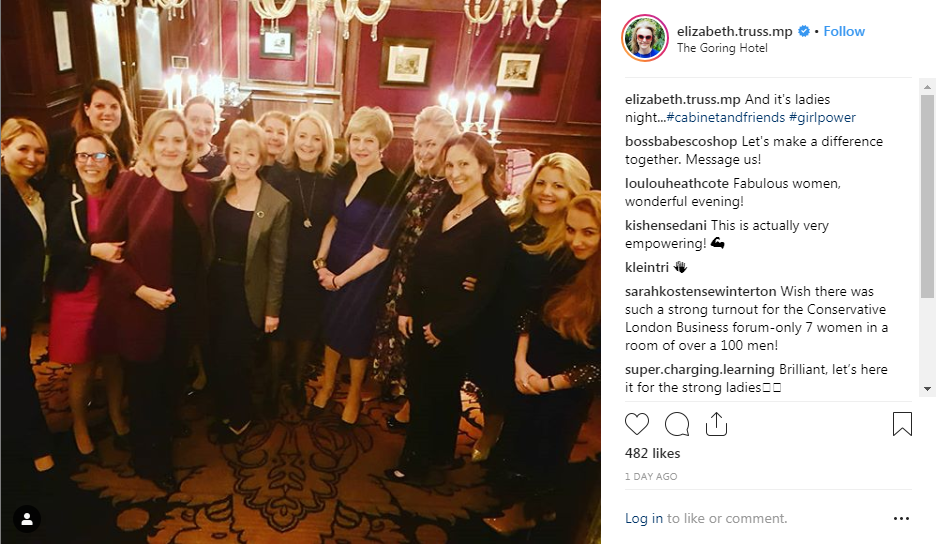Like the post with the heart icon
This screenshot has width=936, height=544.
coord(637,424)
